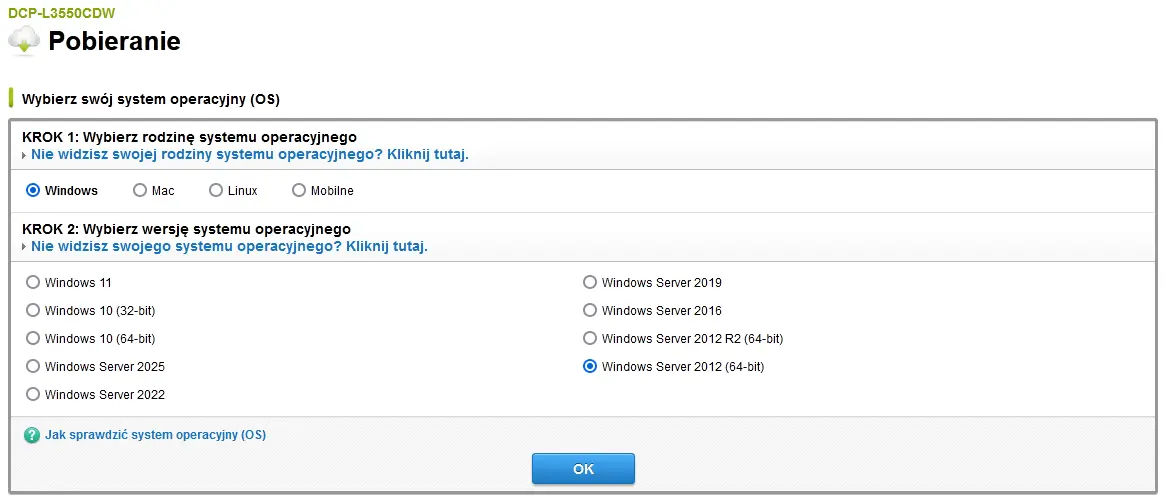Open 'Nie widzisz swojego systemu operacyjnego' link
The height and width of the screenshot is (502, 1166).
click(x=229, y=246)
